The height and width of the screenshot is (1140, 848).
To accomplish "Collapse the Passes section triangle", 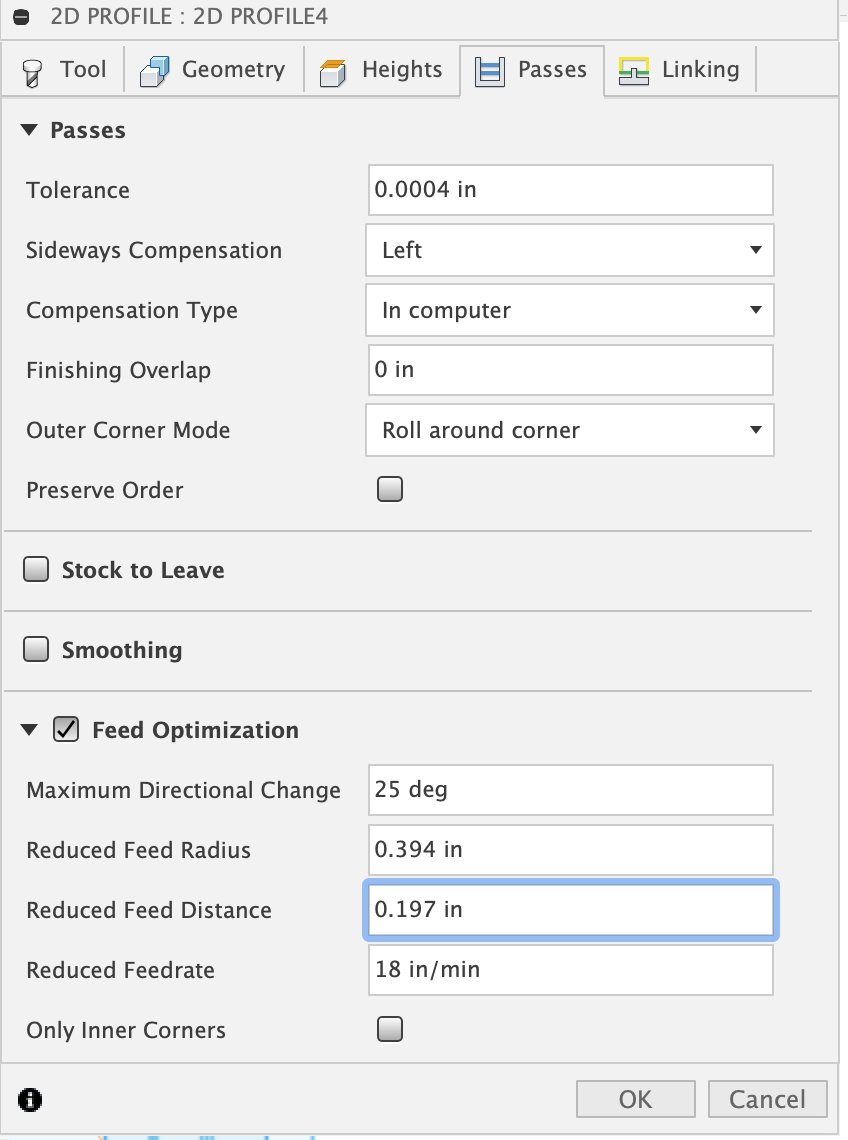I will point(29,130).
